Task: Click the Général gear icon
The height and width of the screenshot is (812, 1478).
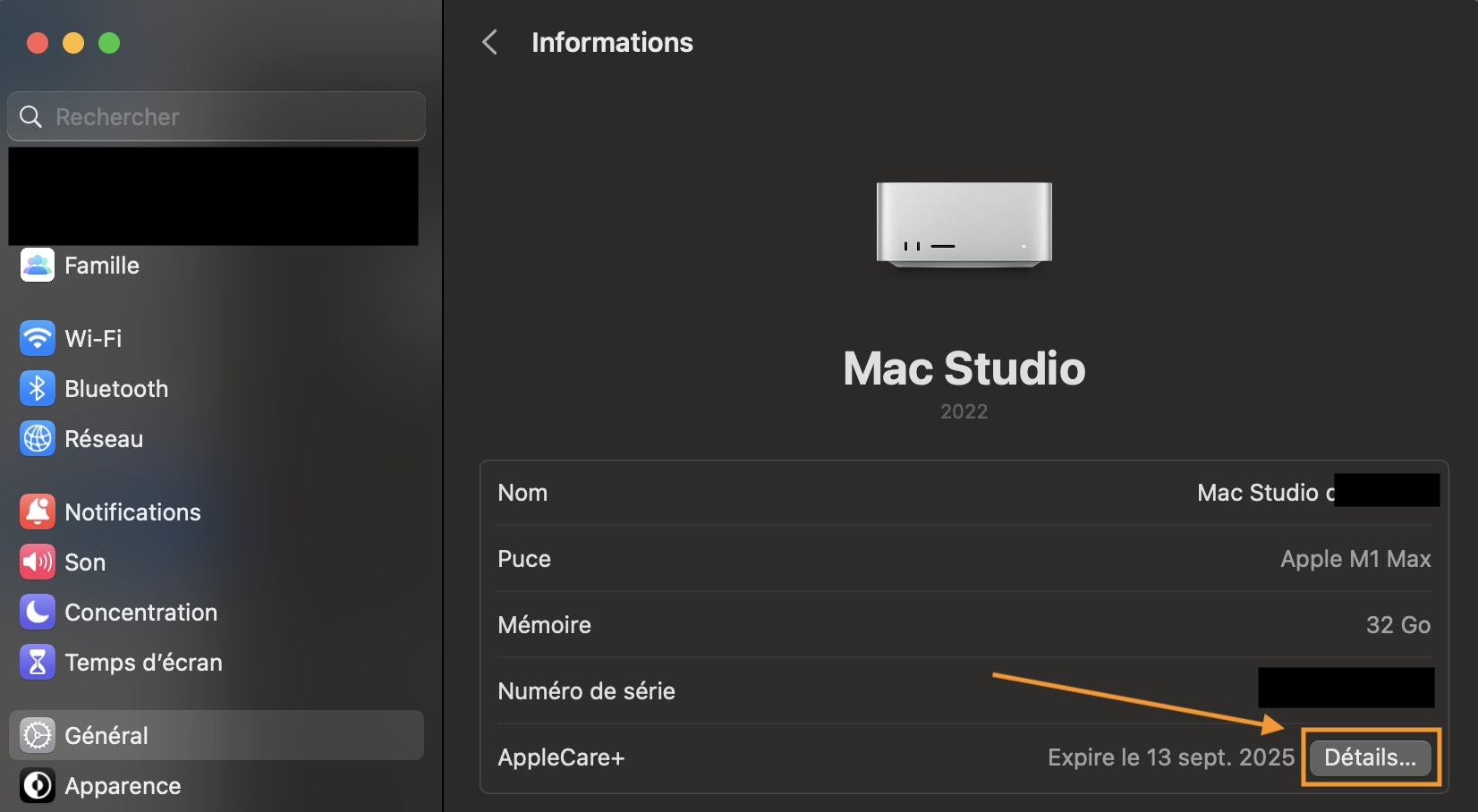Action: pyautogui.click(x=38, y=736)
